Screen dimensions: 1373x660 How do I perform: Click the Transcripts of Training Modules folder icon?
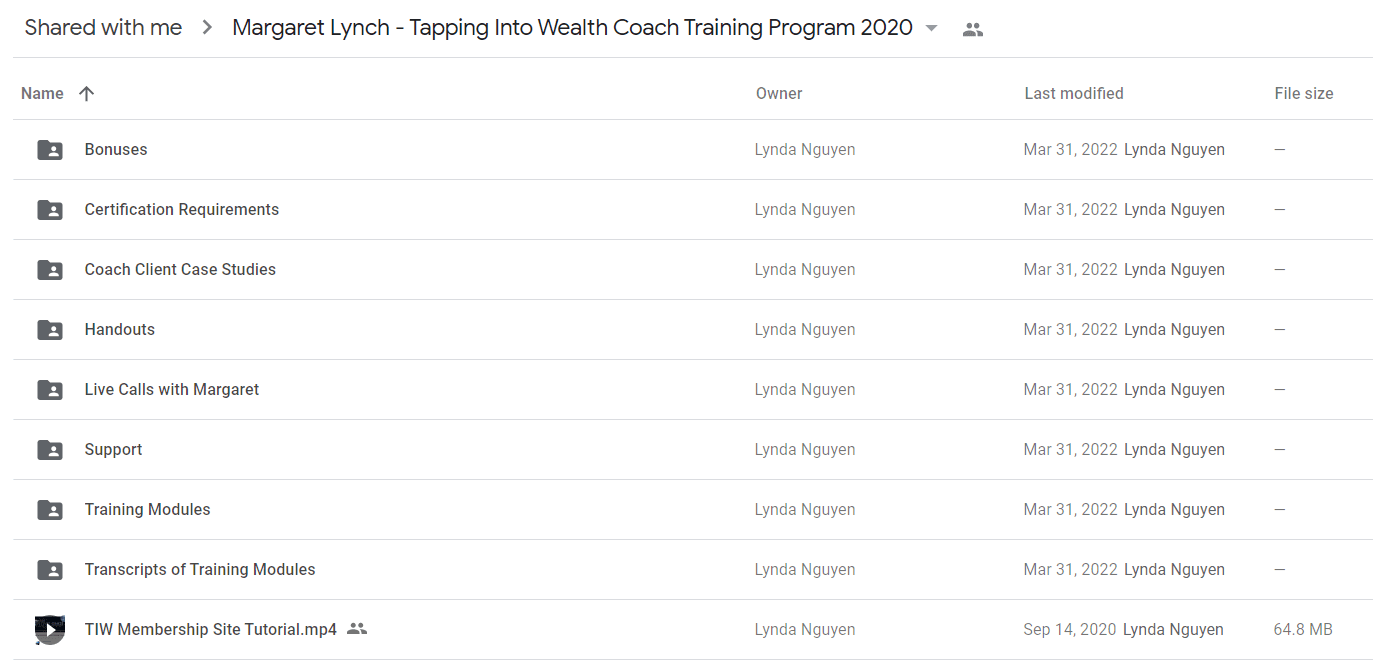pos(50,570)
